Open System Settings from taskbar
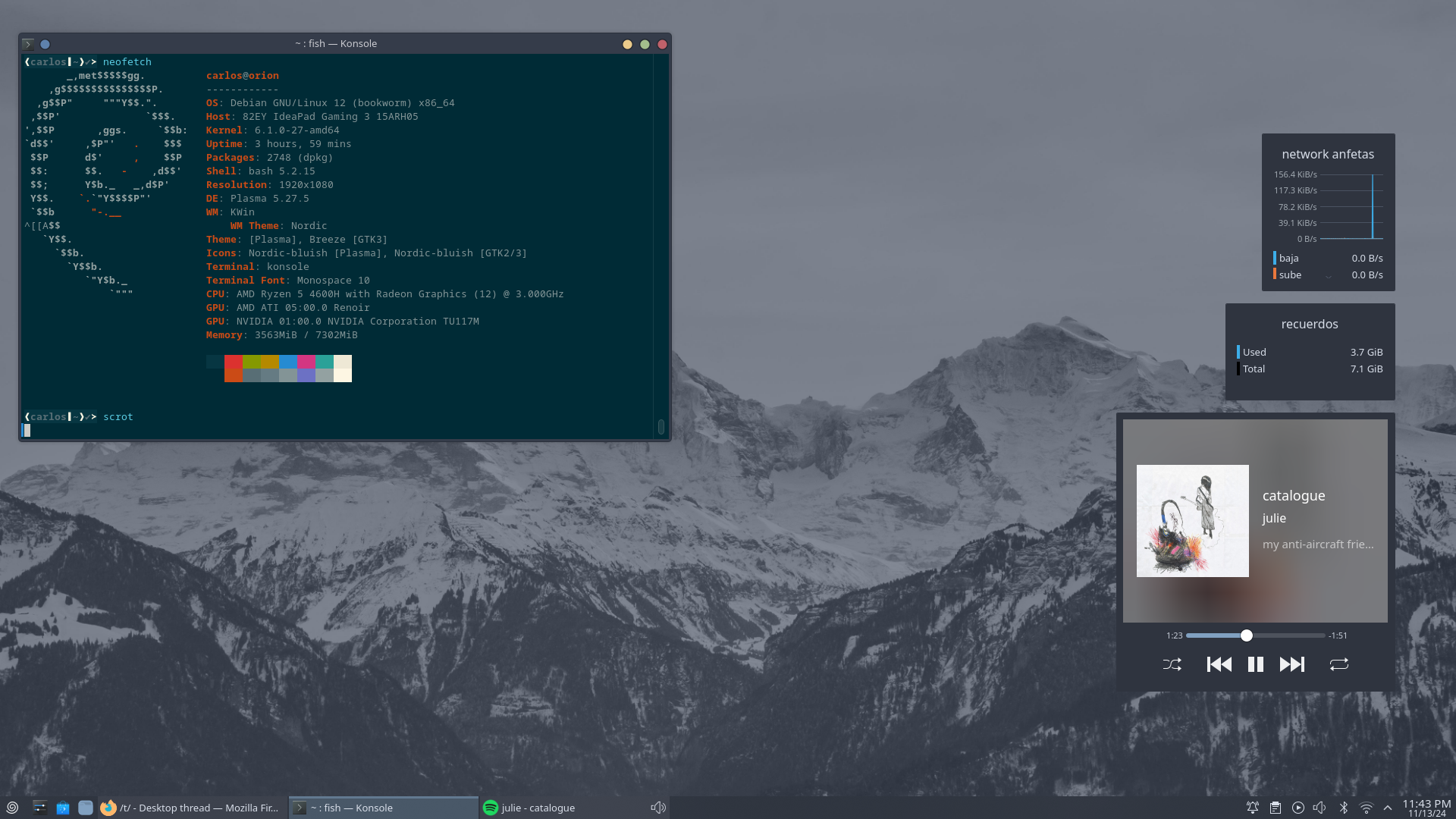The width and height of the screenshot is (1456, 819). [40, 808]
